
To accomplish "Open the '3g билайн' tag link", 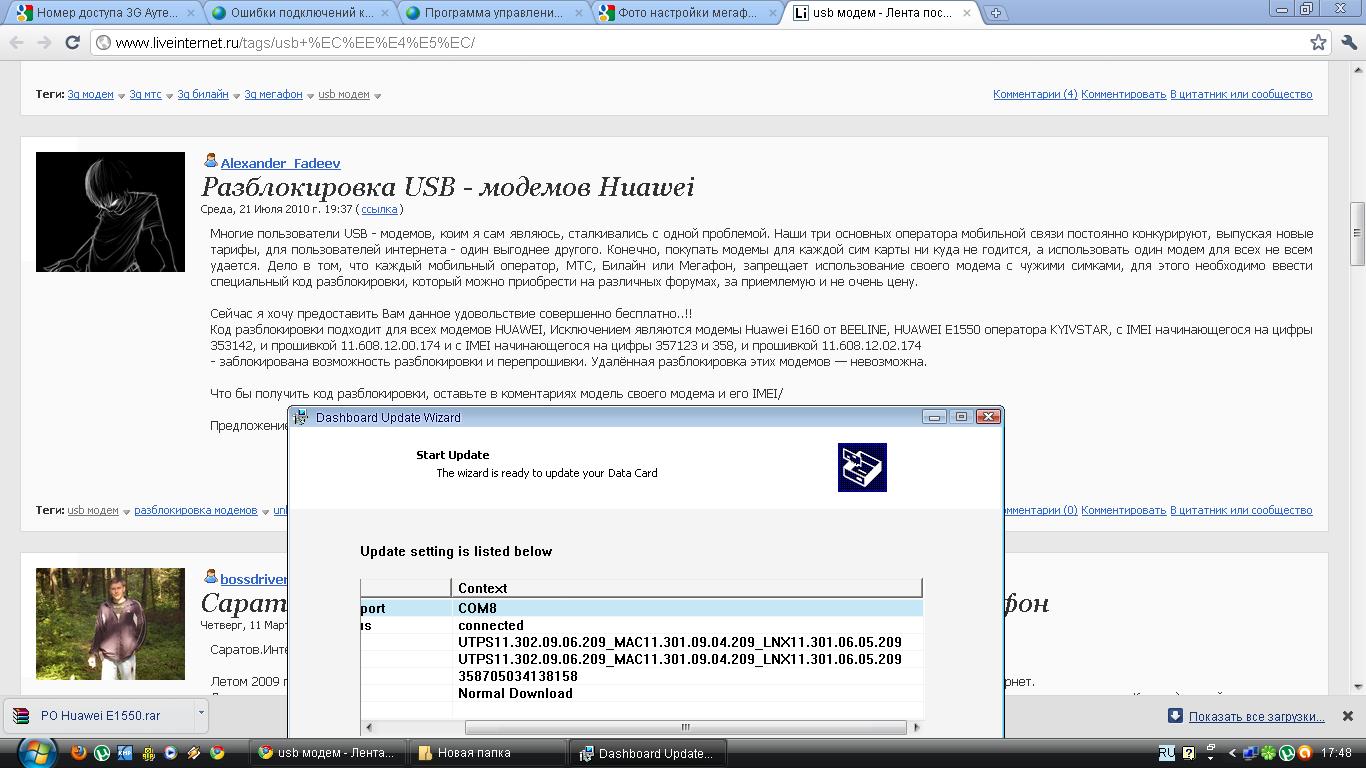I will (204, 94).
